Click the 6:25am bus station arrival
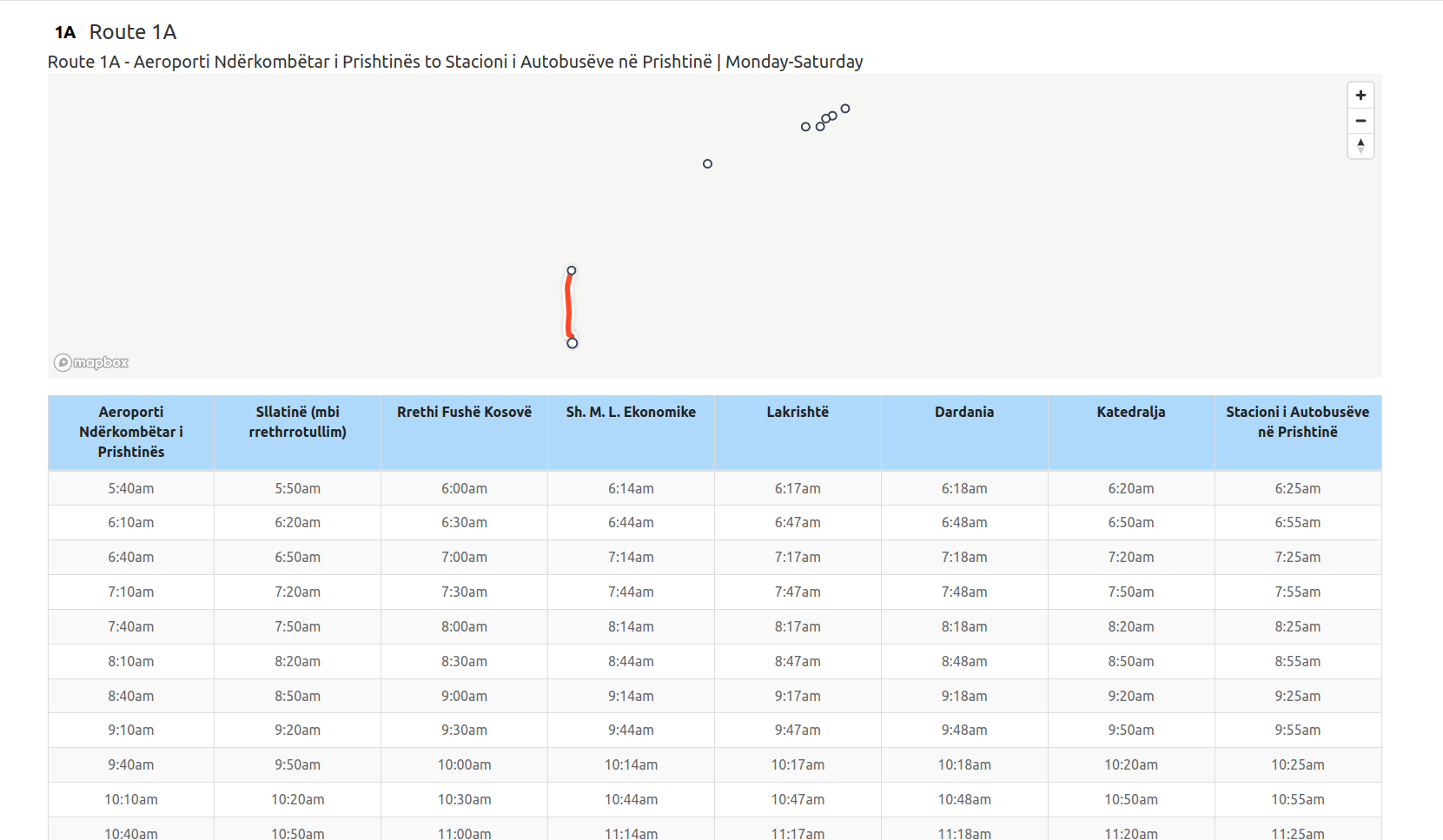The height and width of the screenshot is (840, 1443). (x=1298, y=488)
